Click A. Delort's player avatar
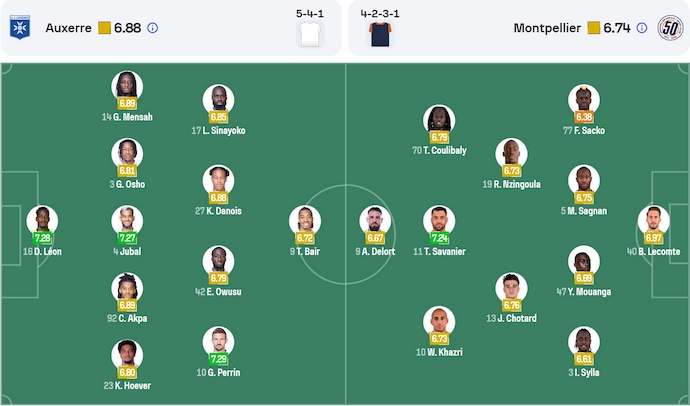 (375, 219)
